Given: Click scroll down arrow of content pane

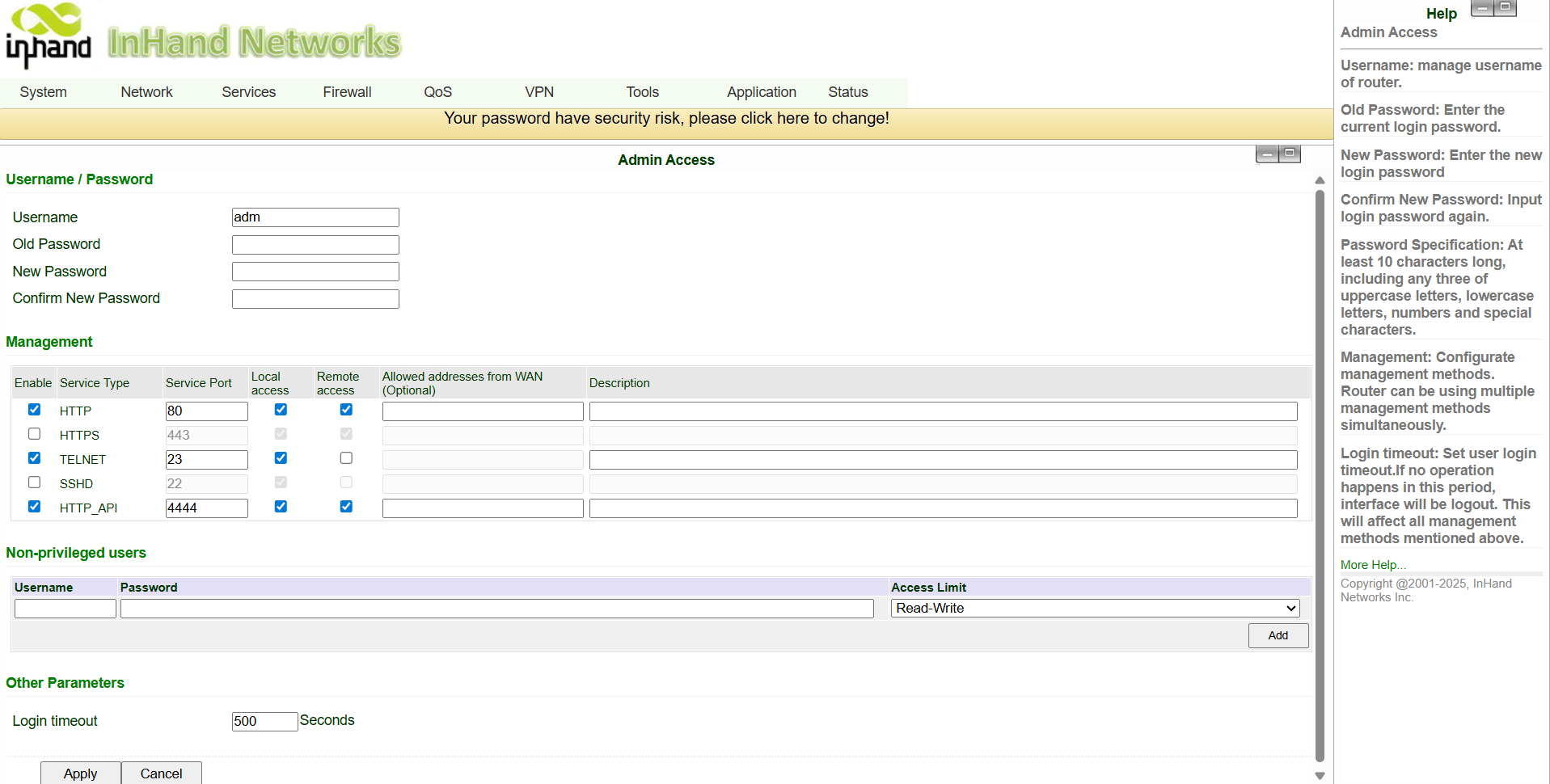Looking at the screenshot, I should click(x=1320, y=776).
